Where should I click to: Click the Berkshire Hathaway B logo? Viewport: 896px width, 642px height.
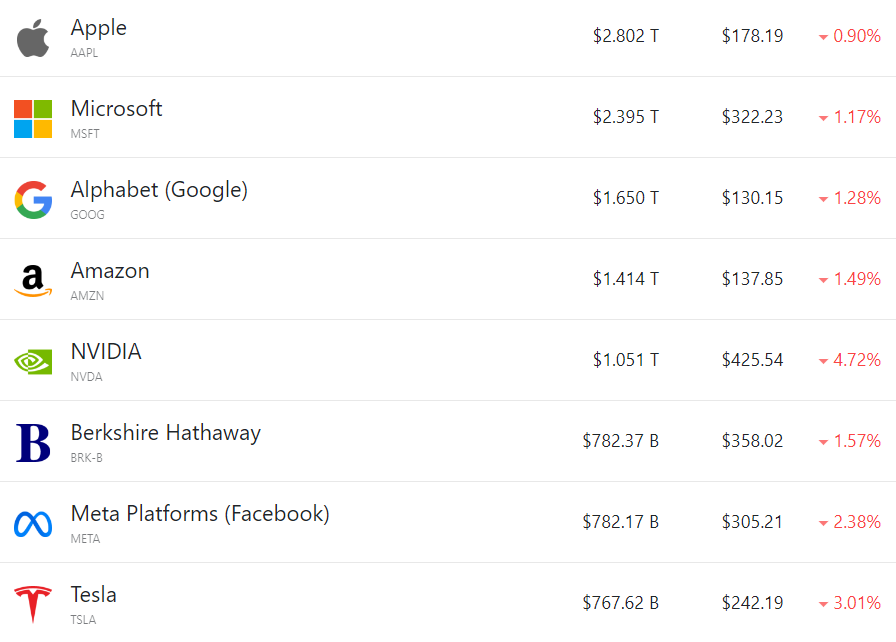point(33,443)
